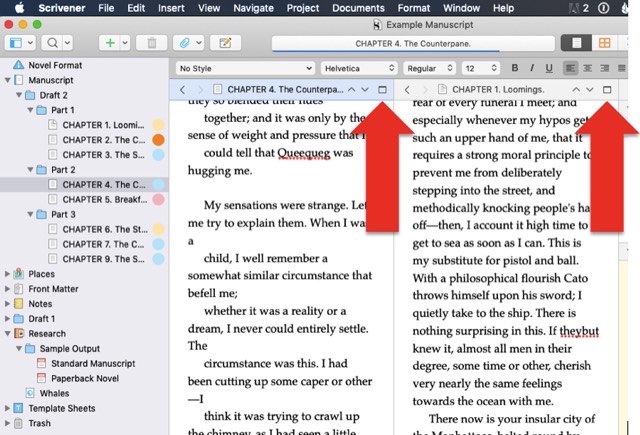Viewport: 640px width, 435px height.
Task: Click the Compose mode pencil icon
Action: click(225, 42)
